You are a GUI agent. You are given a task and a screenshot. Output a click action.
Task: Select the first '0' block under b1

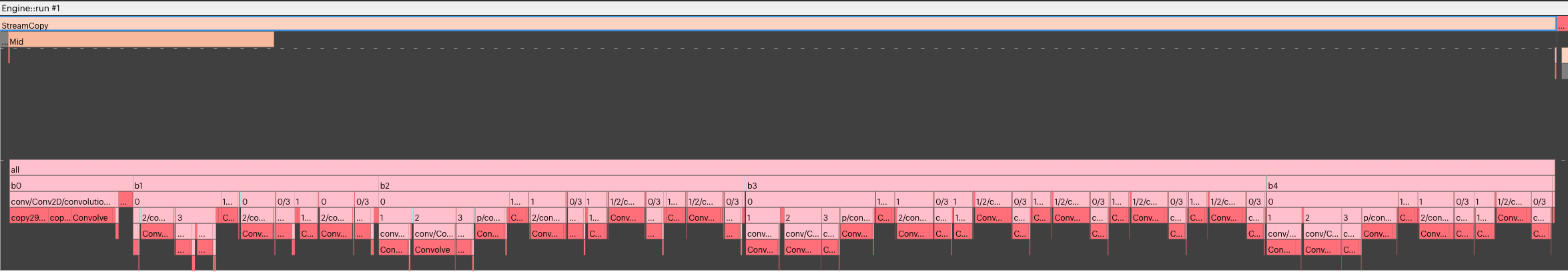pos(177,201)
